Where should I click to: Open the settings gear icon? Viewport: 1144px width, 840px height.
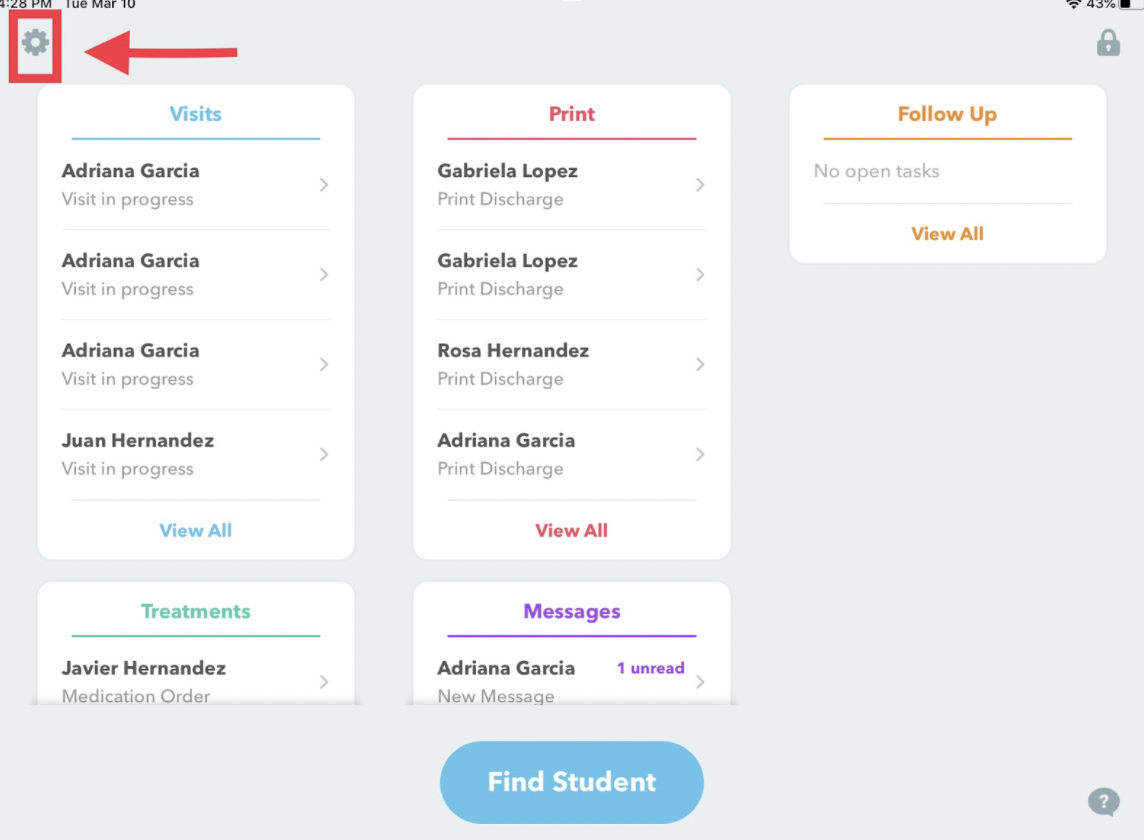(x=36, y=42)
